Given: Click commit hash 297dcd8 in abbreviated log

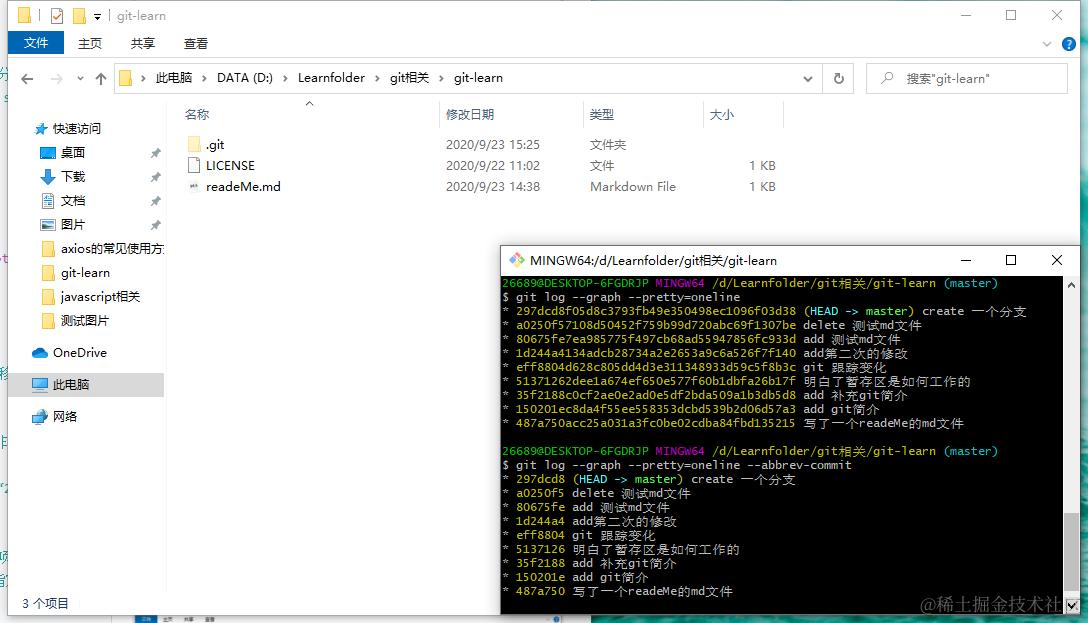Looking at the screenshot, I should coord(541,479).
